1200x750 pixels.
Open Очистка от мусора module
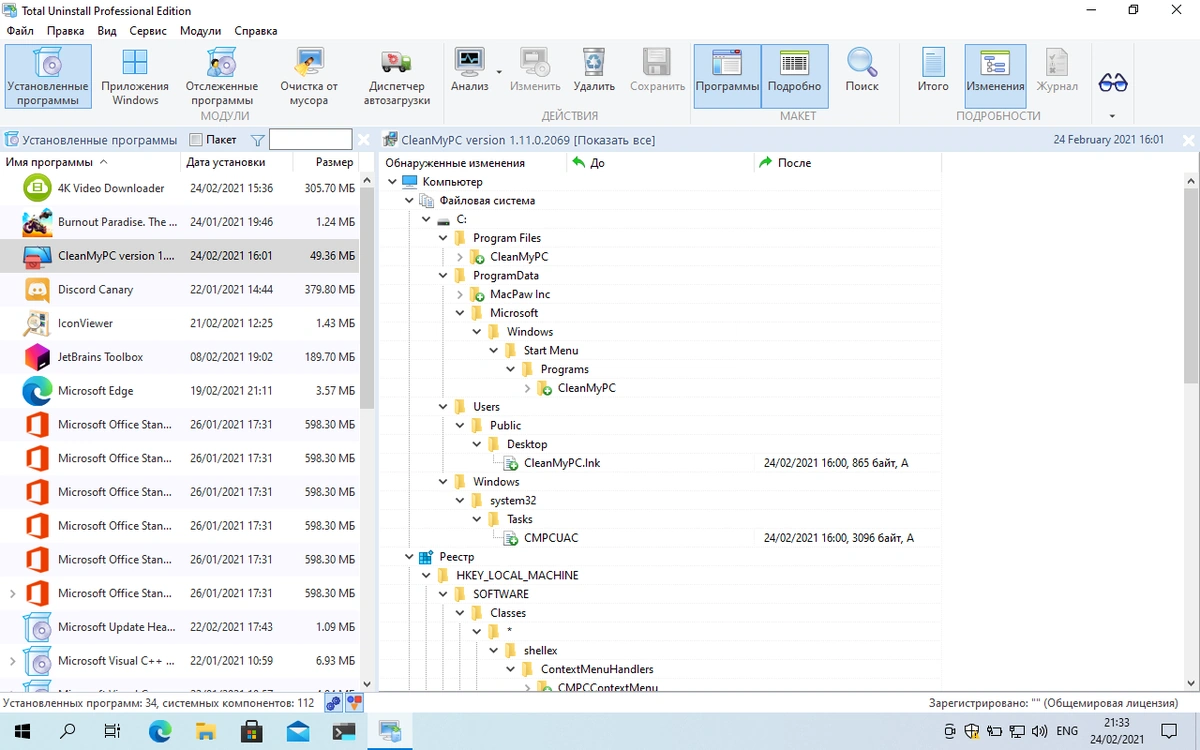(309, 77)
